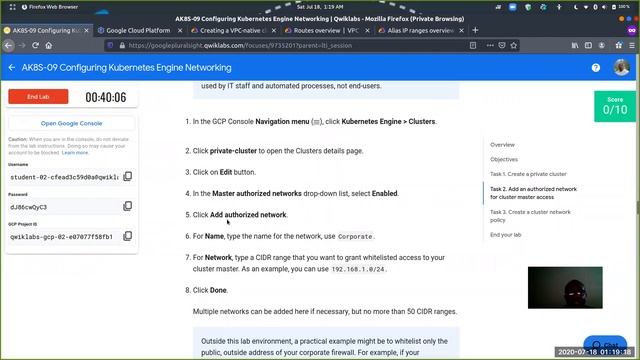Click the volume icon in system tray
Viewport: 640px width, 360px height.
point(604,7)
